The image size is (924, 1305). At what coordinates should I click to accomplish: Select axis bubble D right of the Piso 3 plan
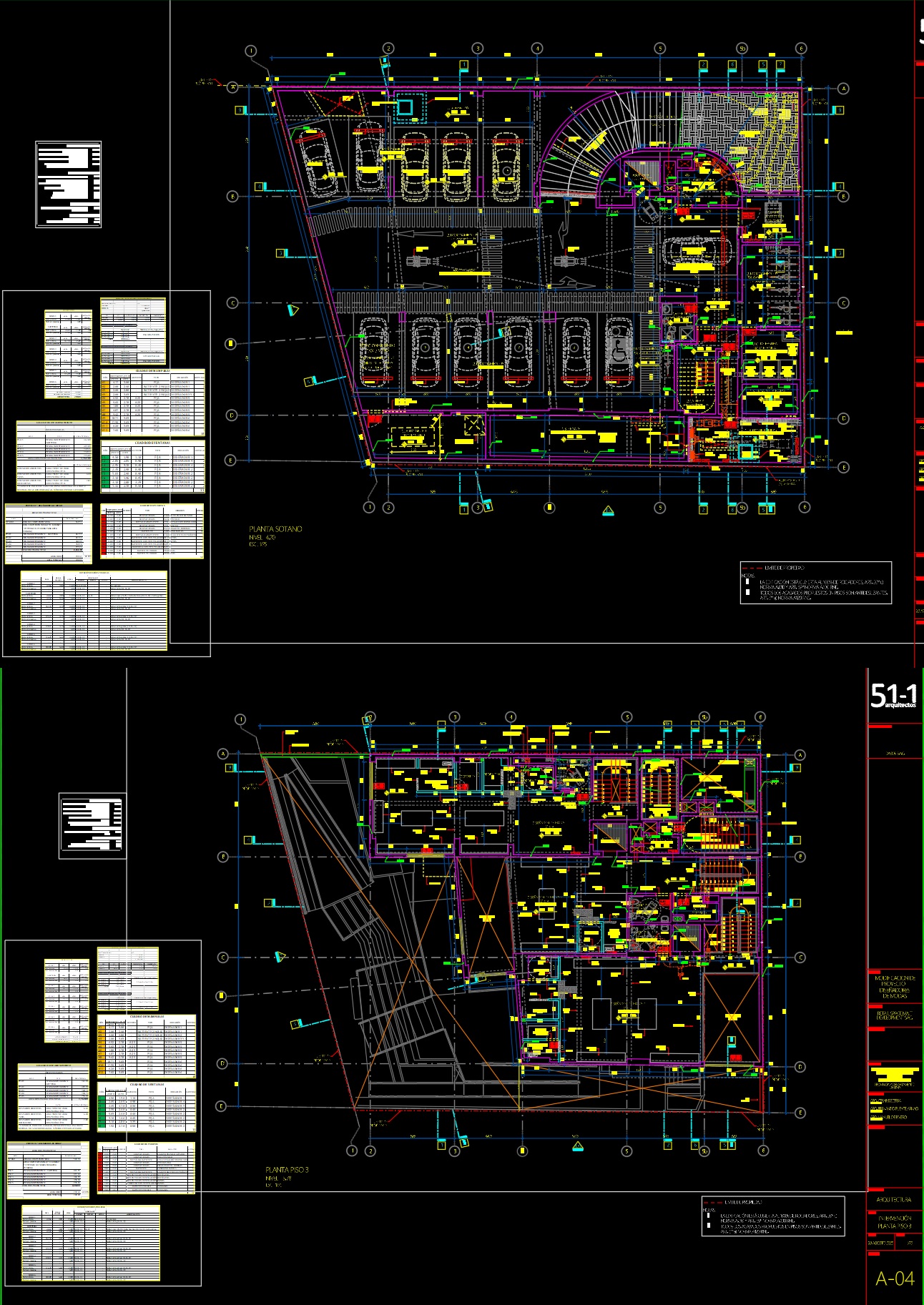click(x=800, y=1067)
